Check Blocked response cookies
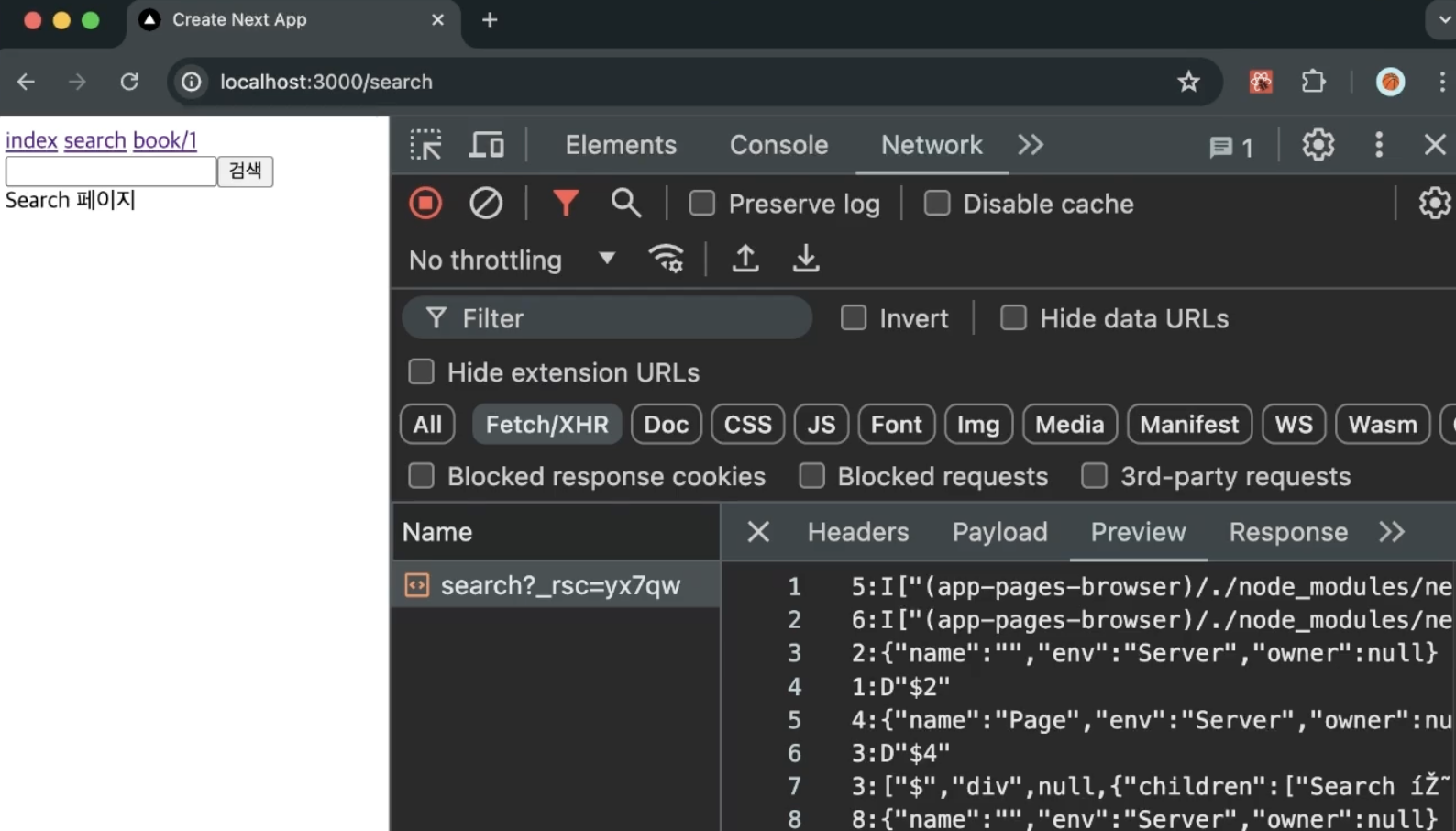The width and height of the screenshot is (1456, 831). click(x=421, y=475)
